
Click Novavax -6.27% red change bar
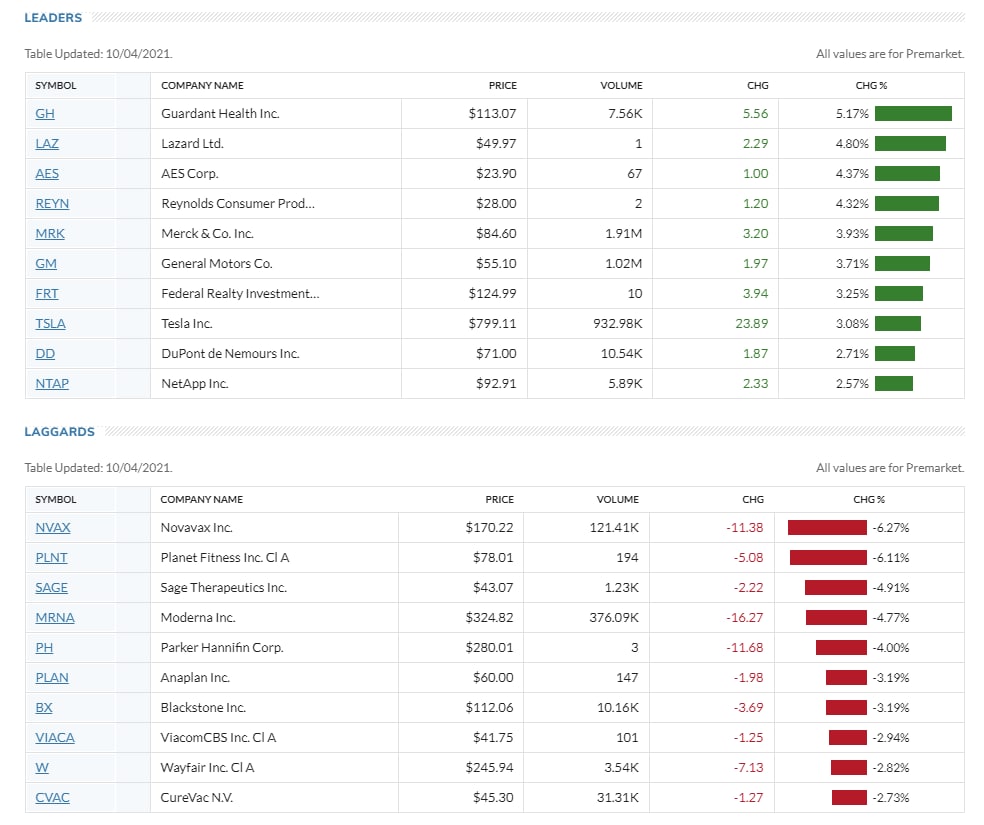click(x=827, y=528)
